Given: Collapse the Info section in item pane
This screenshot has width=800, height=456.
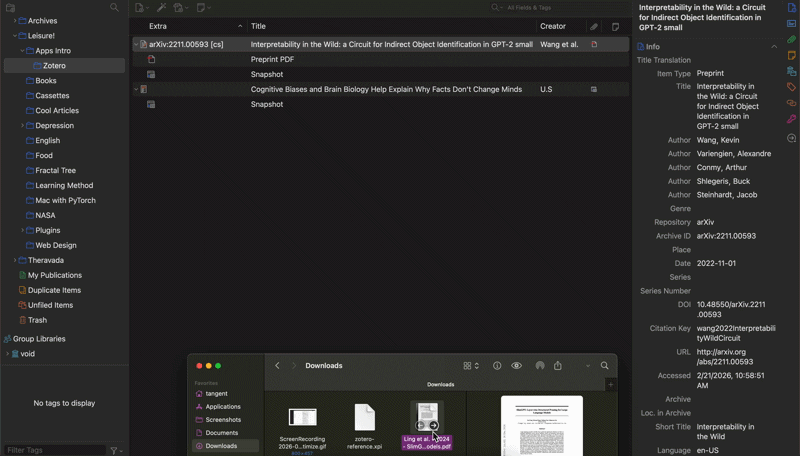Looking at the screenshot, I should point(773,47).
